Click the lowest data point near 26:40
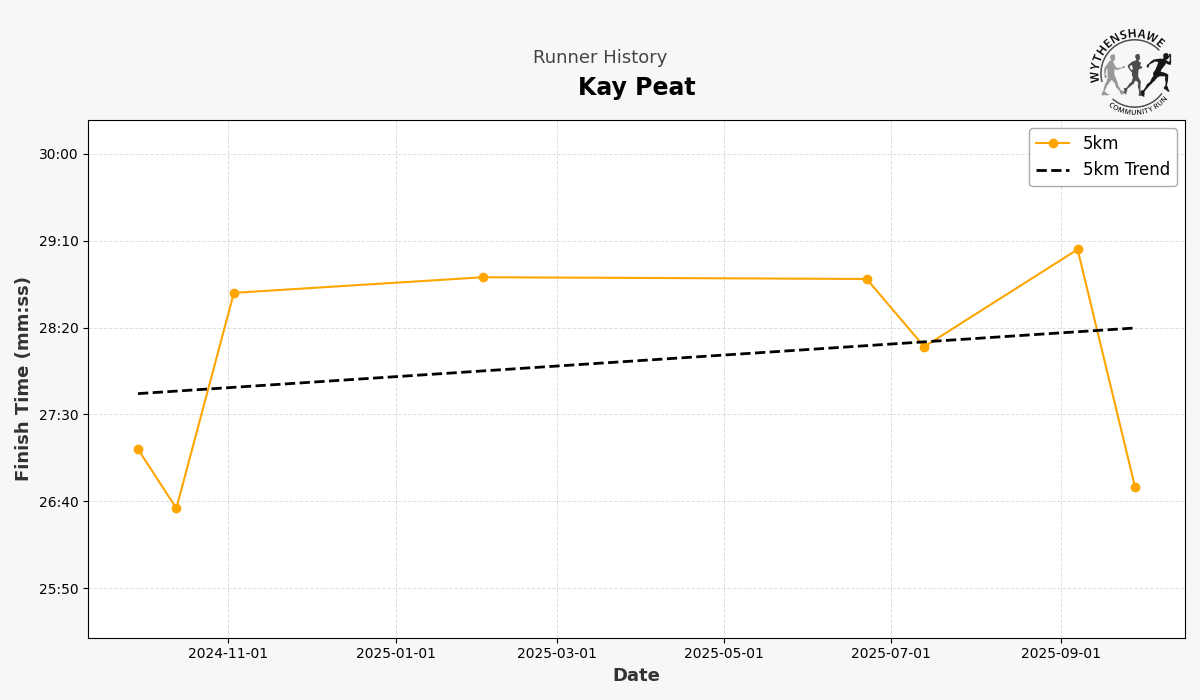Screen dimensions: 1200x700 coord(176,508)
